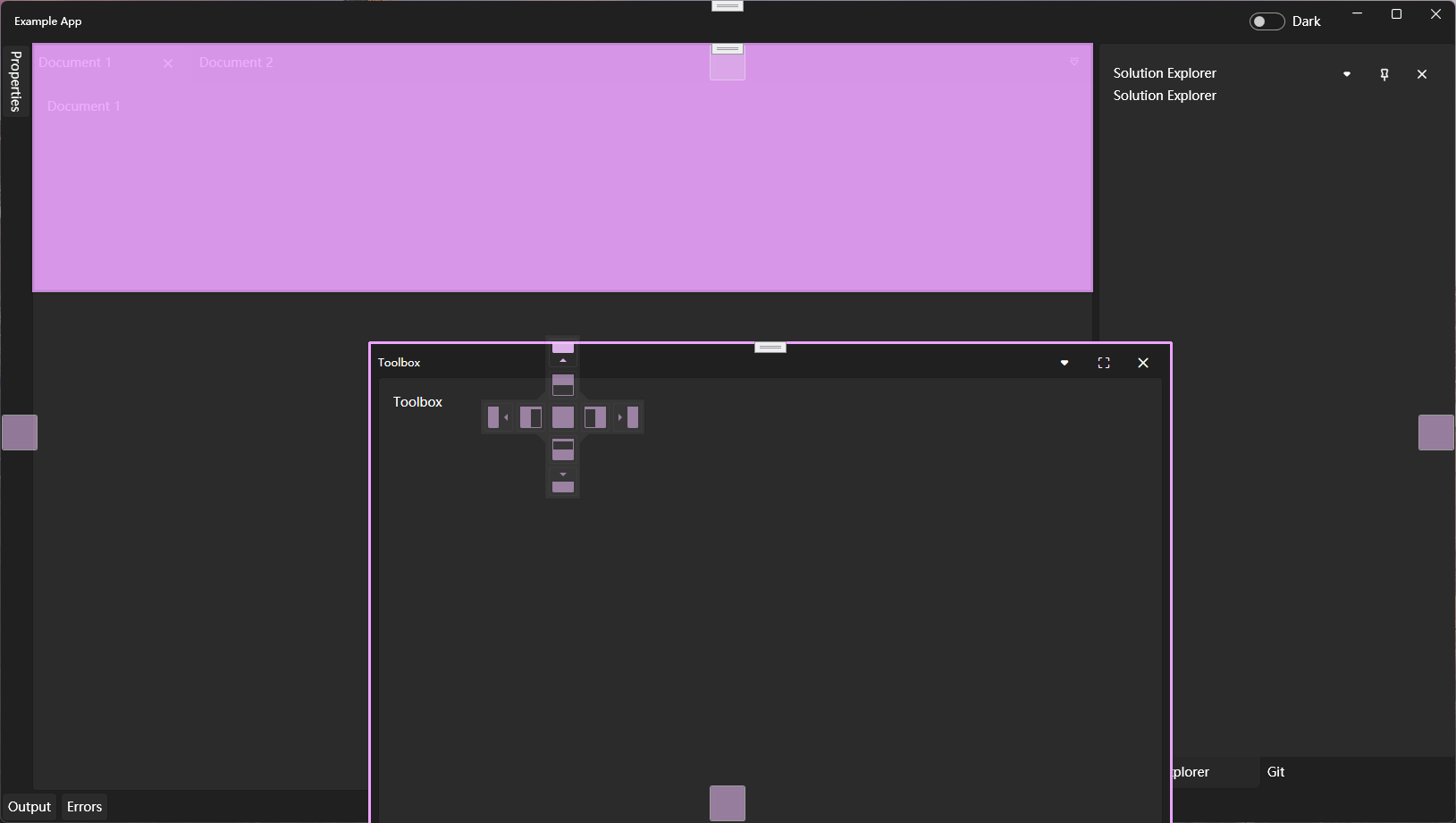Toggle the Toolbox window fullscreen mode
Viewport: 1456px width, 823px height.
coord(1103,363)
